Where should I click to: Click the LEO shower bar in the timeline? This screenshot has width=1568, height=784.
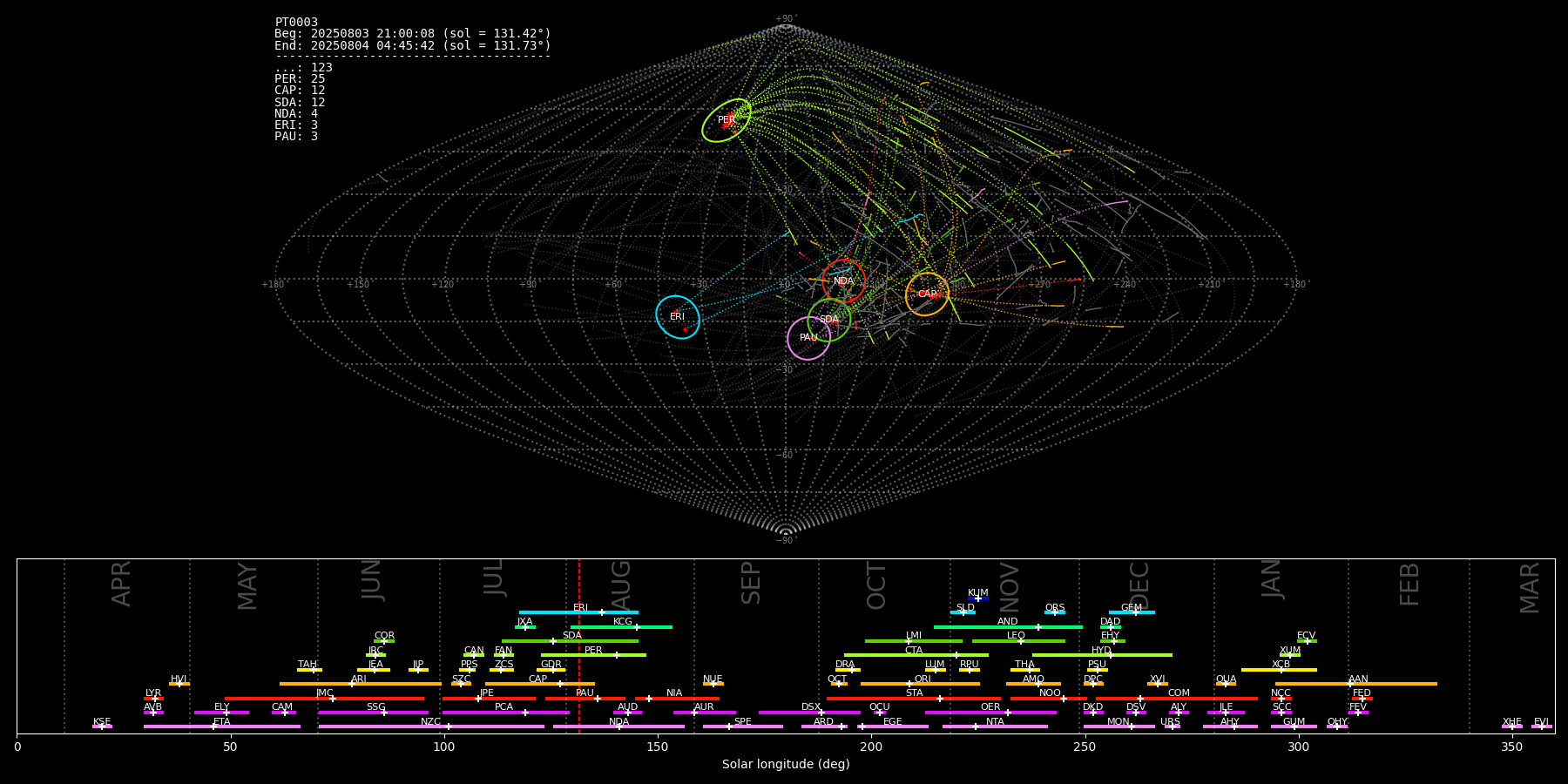pyautogui.click(x=1018, y=641)
